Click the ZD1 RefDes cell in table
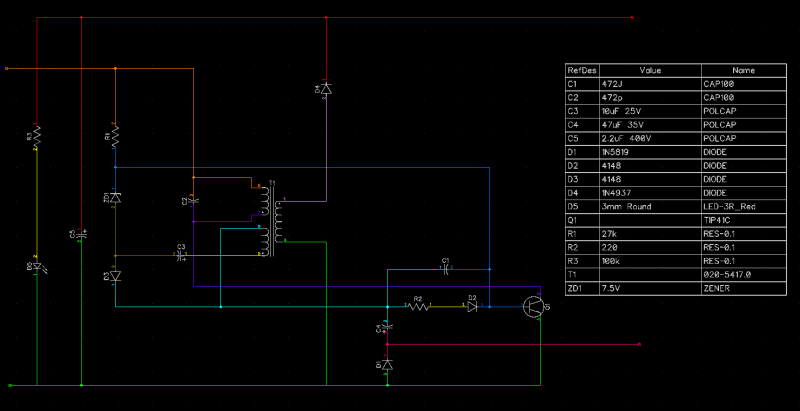This screenshot has width=800, height=411. point(582,289)
